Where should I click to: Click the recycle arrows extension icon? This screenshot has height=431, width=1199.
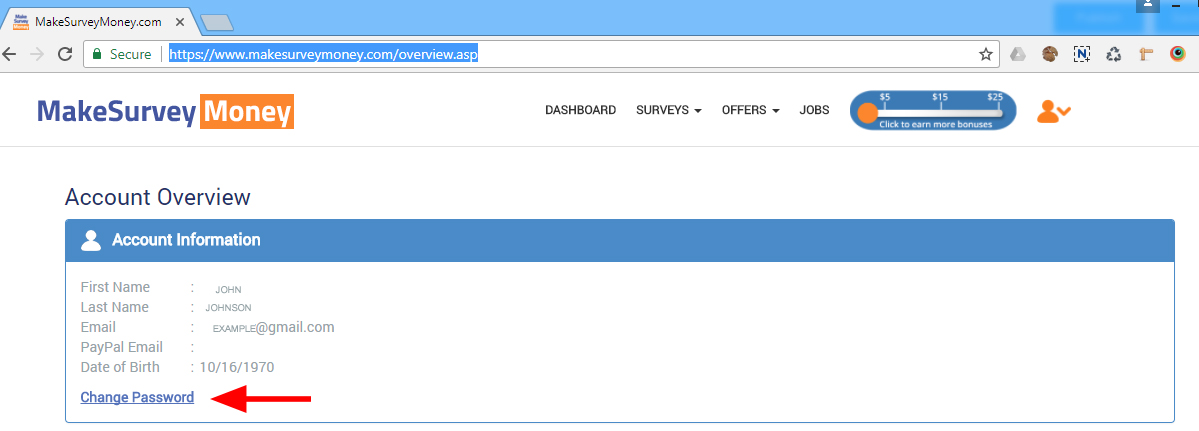coord(1114,54)
